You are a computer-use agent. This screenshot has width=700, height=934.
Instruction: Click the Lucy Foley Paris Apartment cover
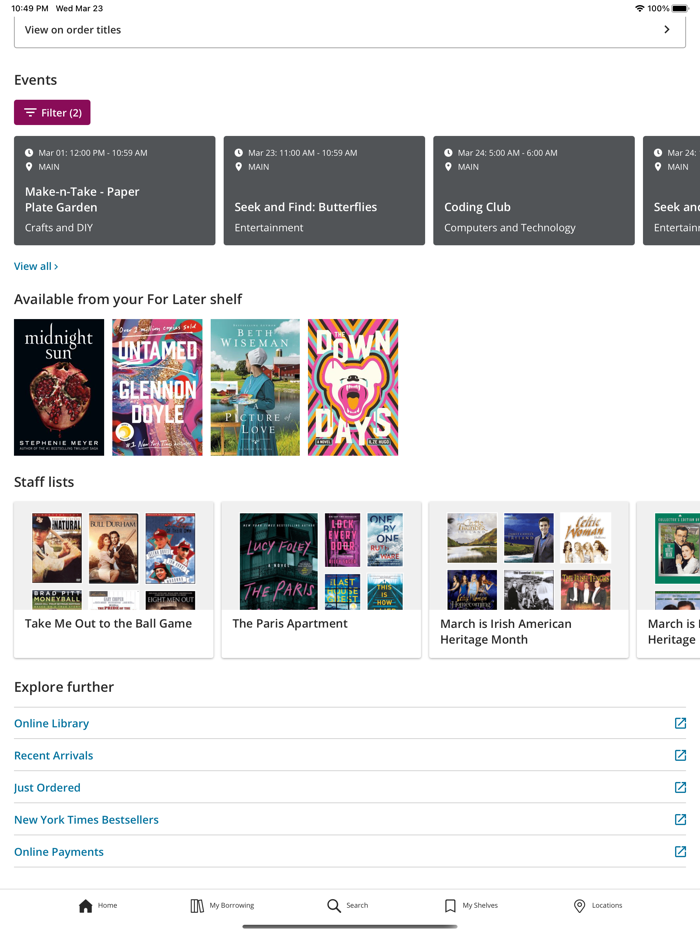point(279,561)
